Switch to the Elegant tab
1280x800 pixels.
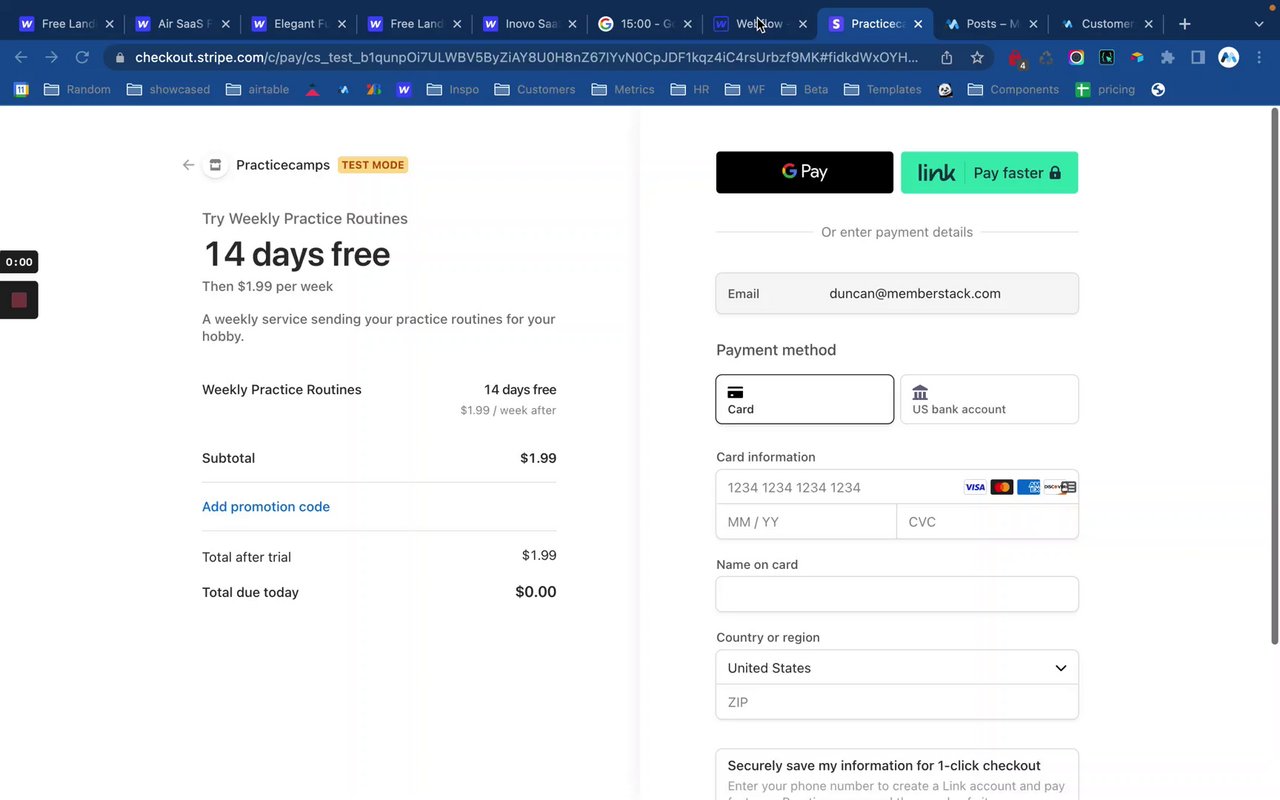pos(299,23)
